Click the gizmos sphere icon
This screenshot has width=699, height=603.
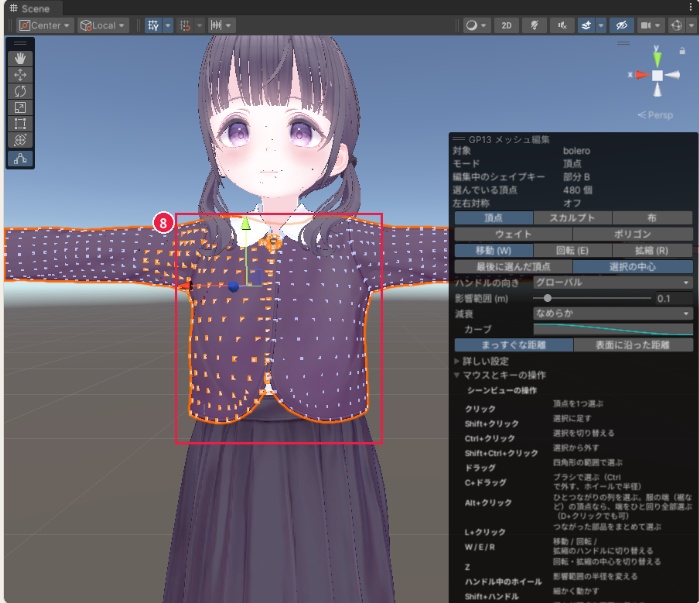[x=676, y=25]
